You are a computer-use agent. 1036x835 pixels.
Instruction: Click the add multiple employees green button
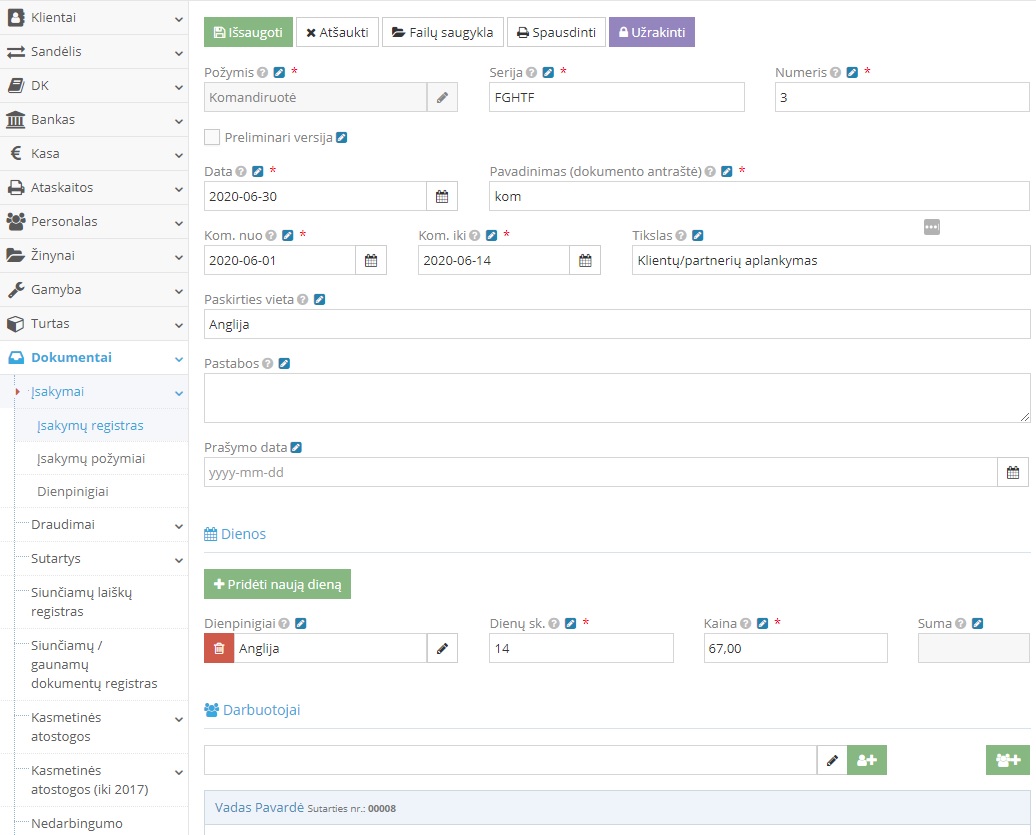point(1007,760)
